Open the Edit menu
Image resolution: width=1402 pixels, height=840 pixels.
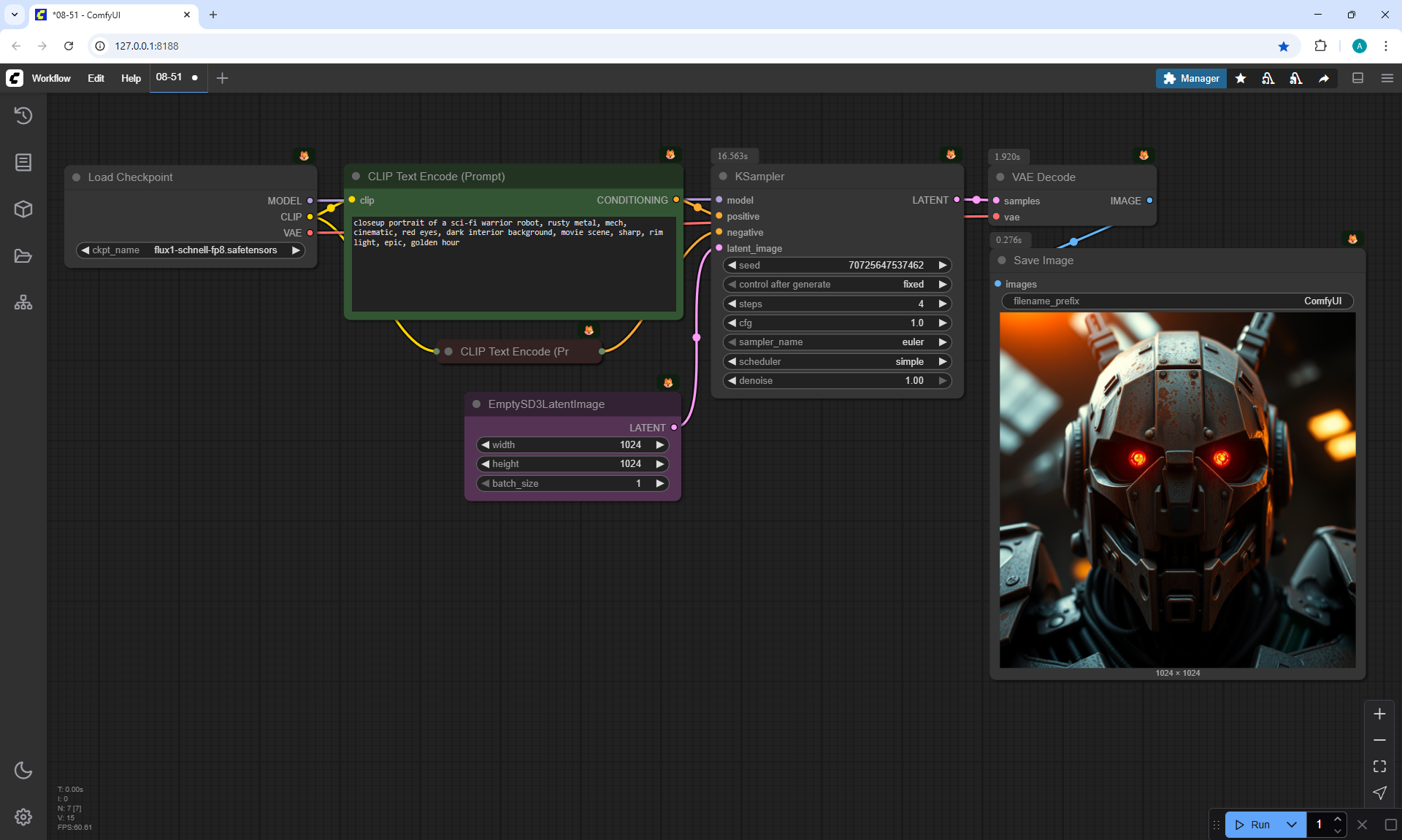(96, 78)
